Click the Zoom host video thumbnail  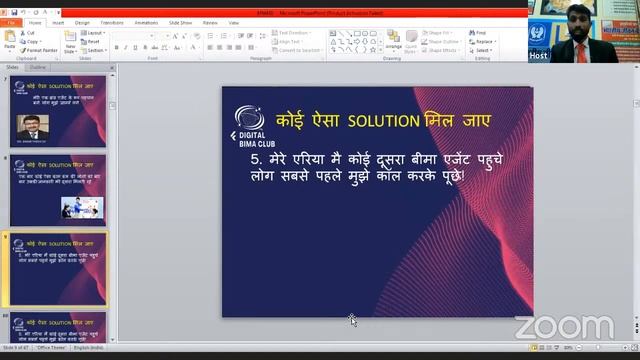tap(584, 31)
